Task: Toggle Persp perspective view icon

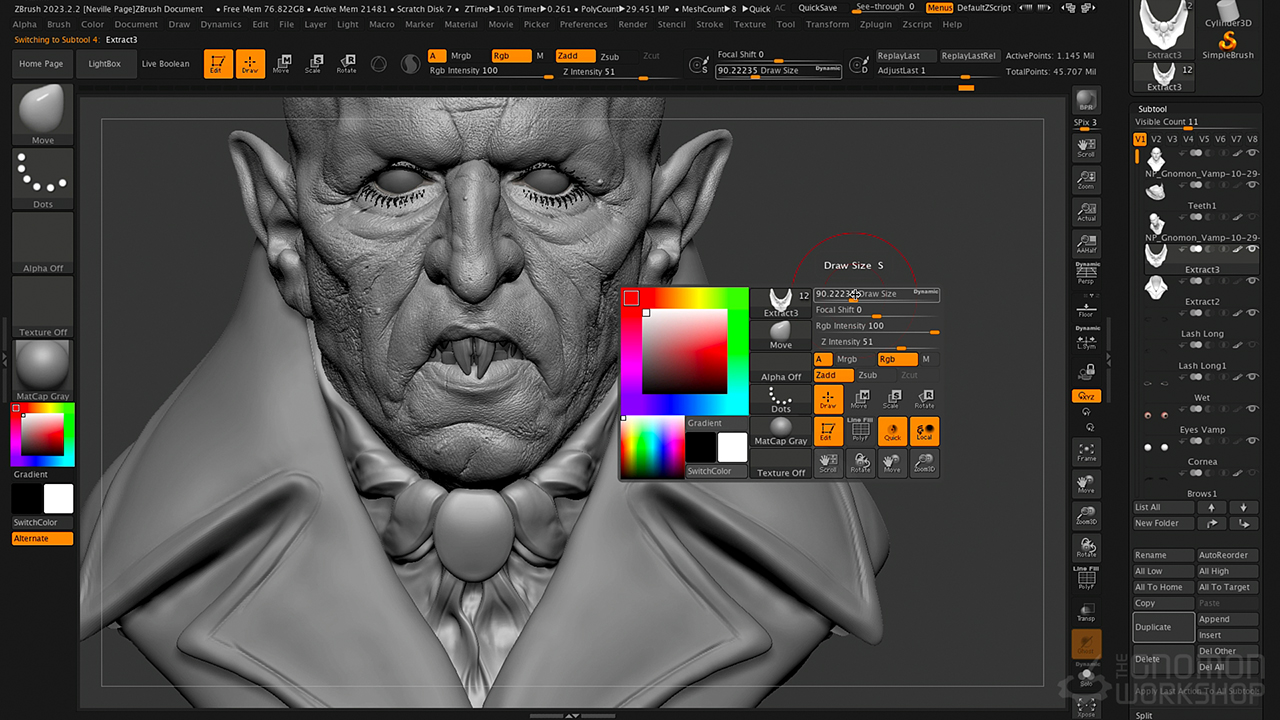Action: click(1086, 274)
